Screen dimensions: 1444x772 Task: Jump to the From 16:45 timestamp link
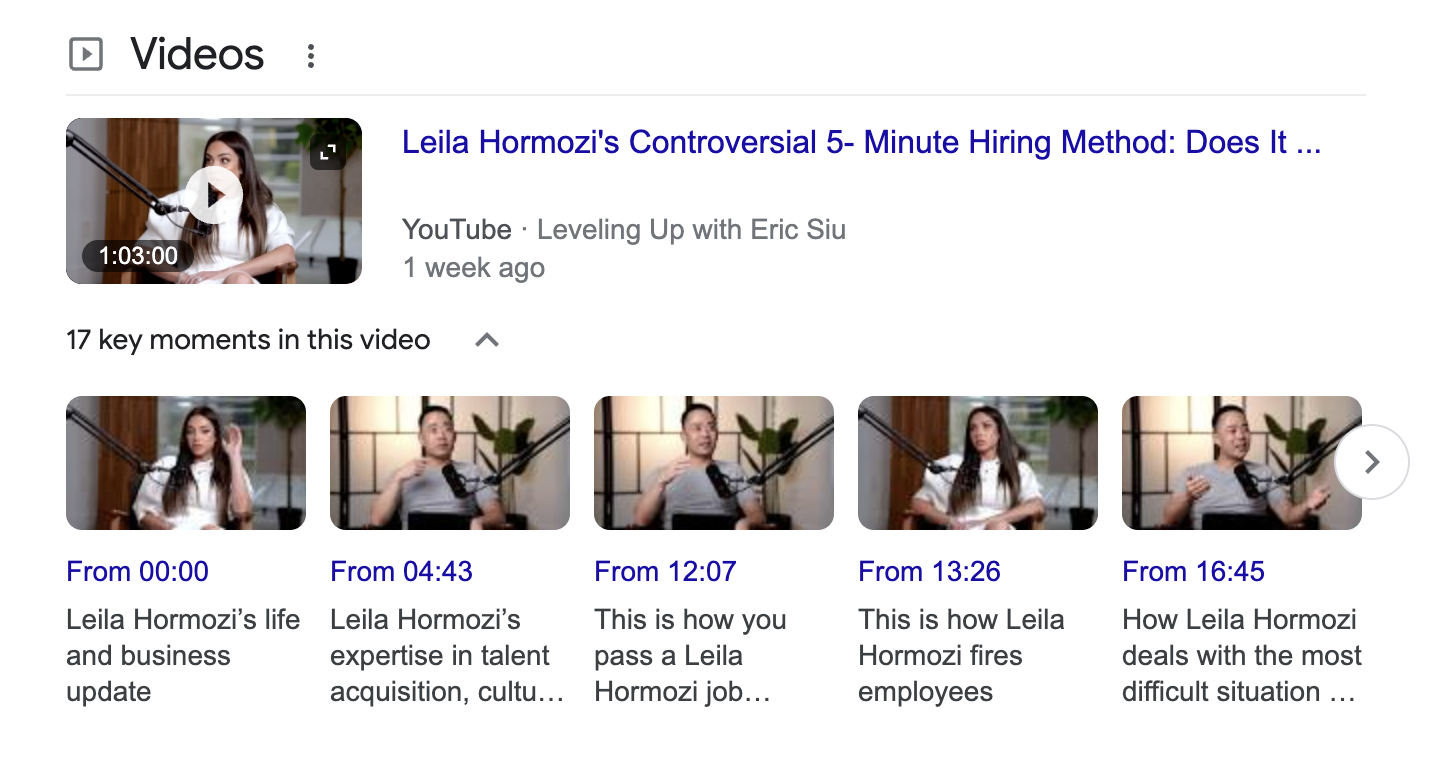coord(1193,572)
